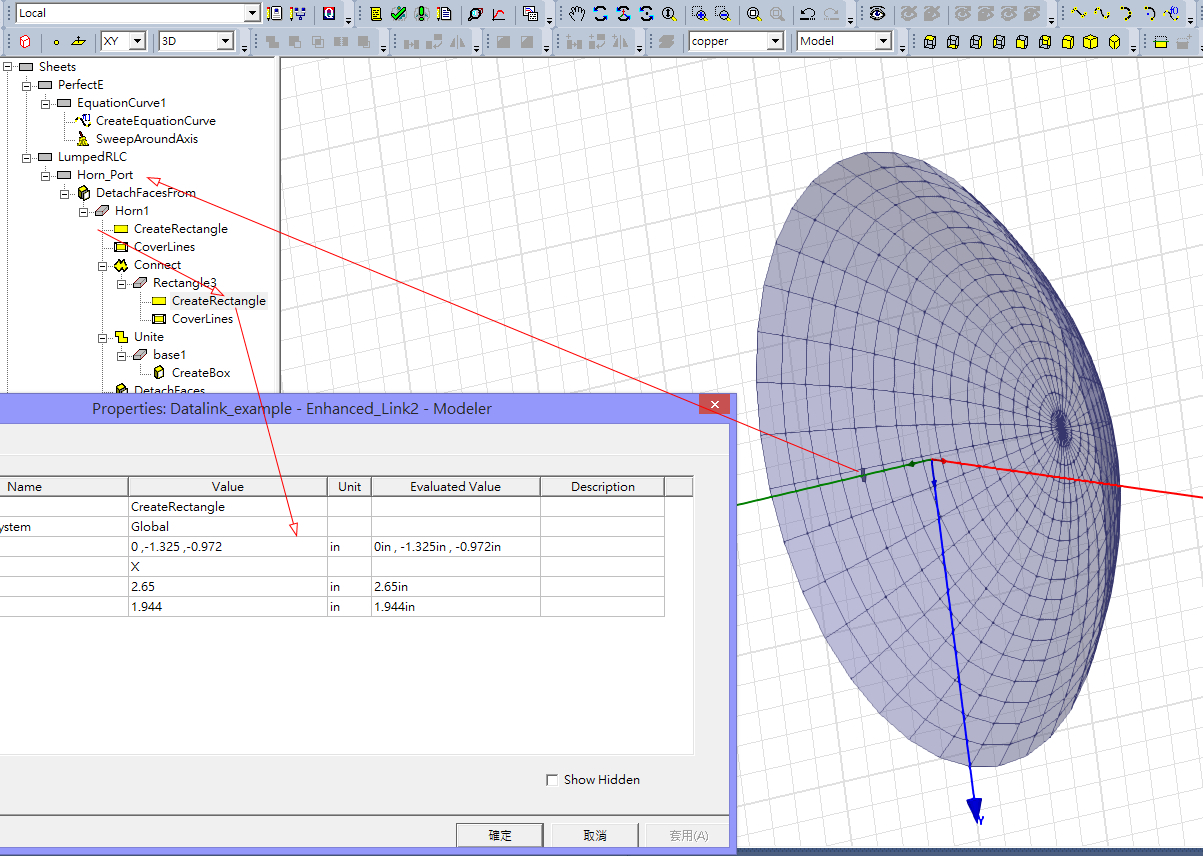Click the Value column header
Viewport: 1203px width, 856px height.
[x=228, y=487]
